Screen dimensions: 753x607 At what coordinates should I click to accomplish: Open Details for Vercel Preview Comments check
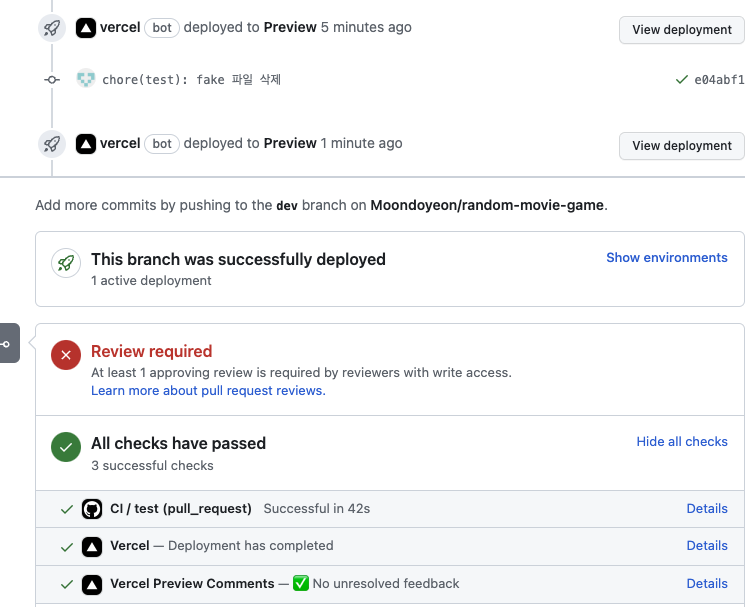click(706, 584)
